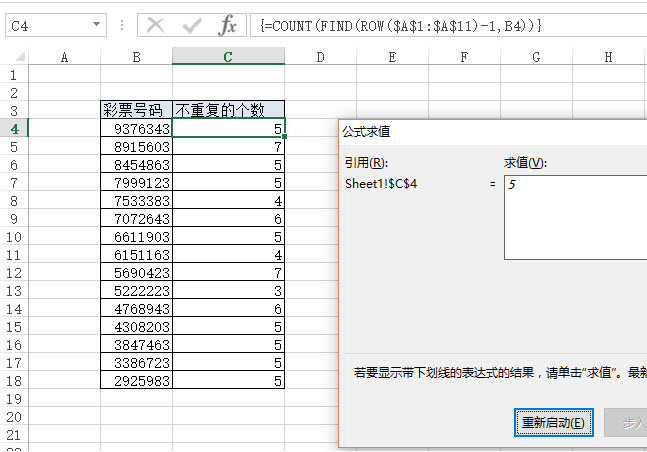This screenshot has height=452, width=647.
Task: Click the 求值(V): label in dialog
Action: pos(525,163)
